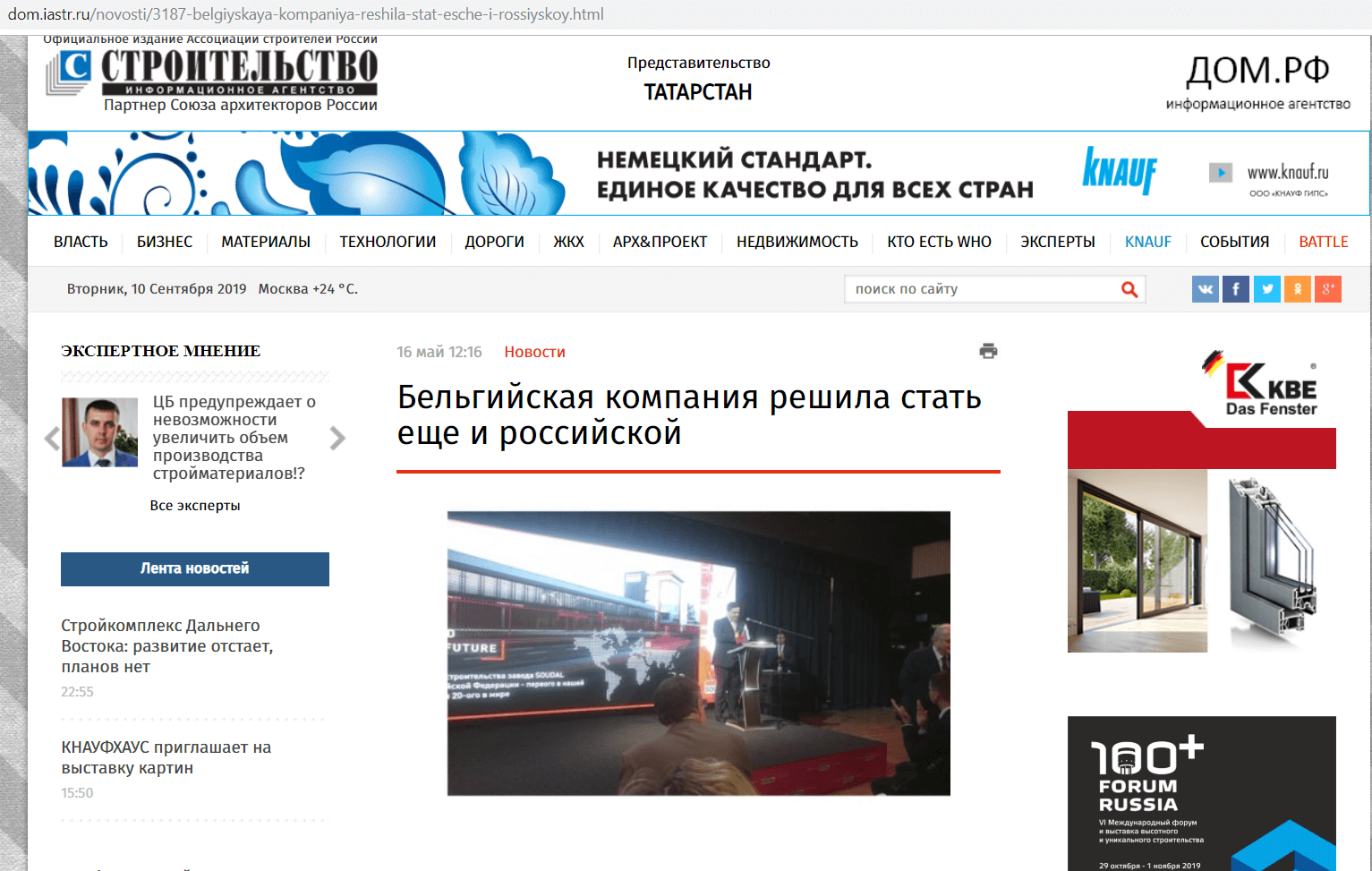Screen dimensions: 1372x871
Task: Click Партнер Союза архитекторов России text
Action: [241, 105]
